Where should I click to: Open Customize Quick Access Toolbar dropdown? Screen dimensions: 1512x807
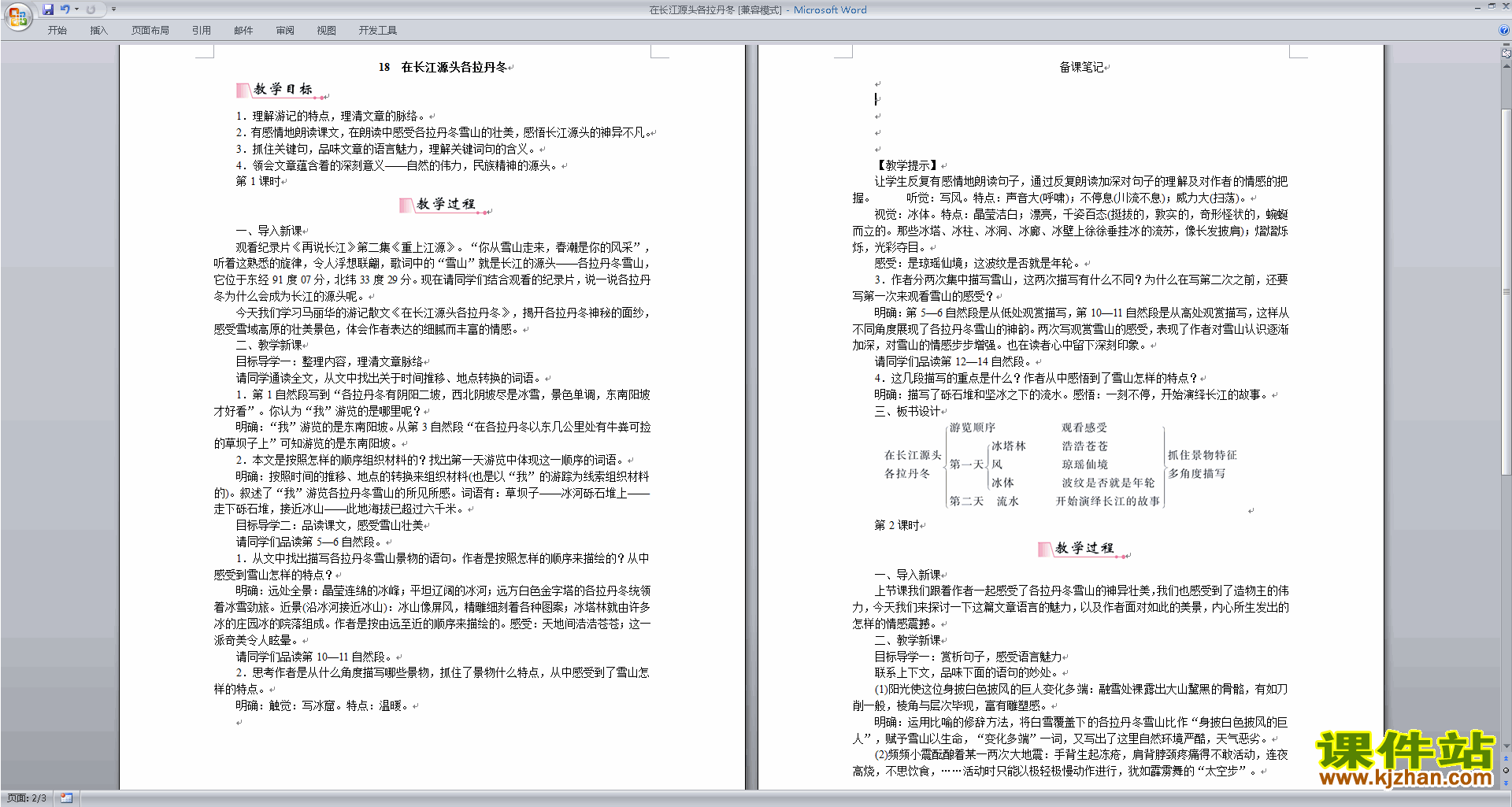coord(113,9)
